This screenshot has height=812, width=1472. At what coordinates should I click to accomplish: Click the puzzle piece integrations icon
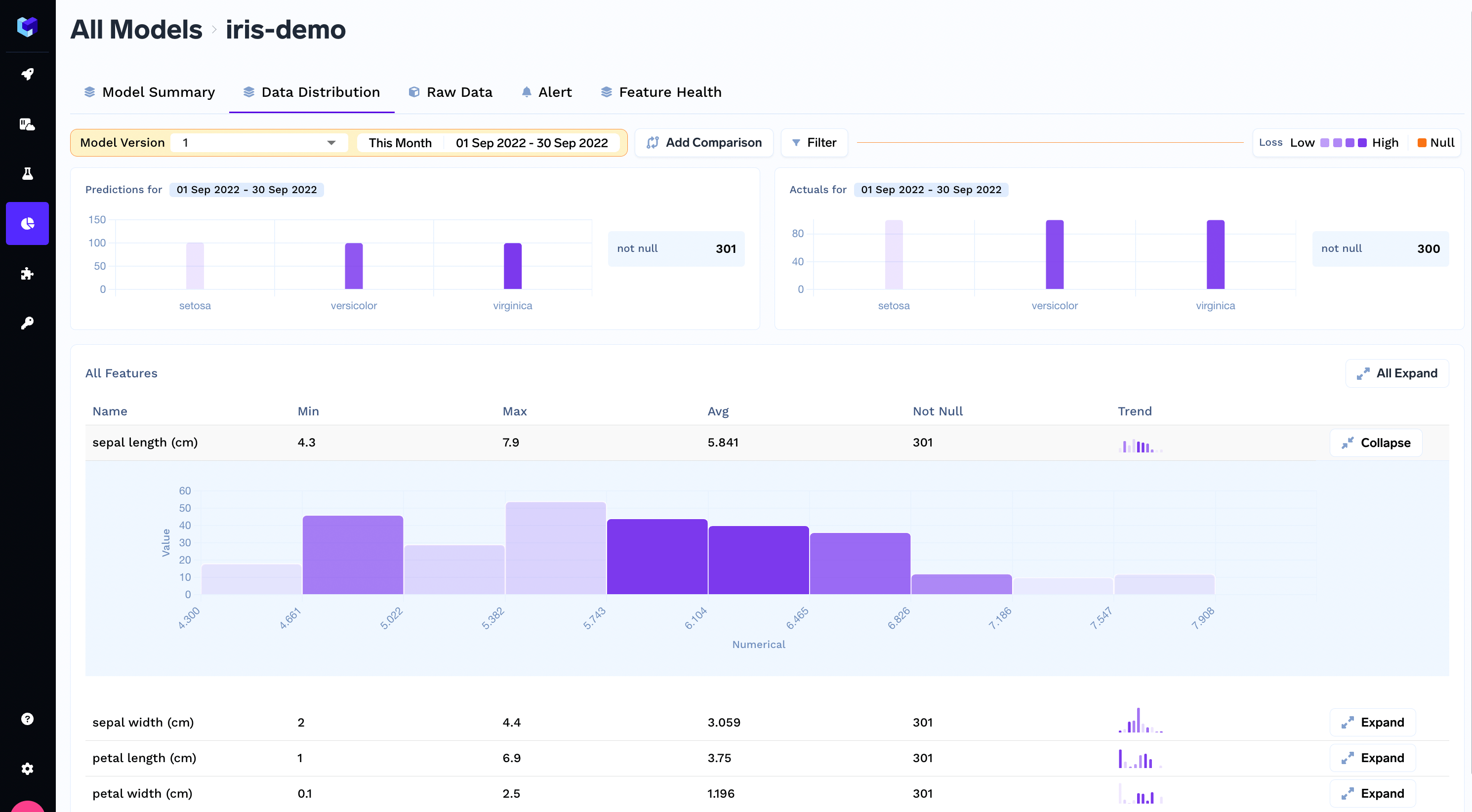point(27,274)
